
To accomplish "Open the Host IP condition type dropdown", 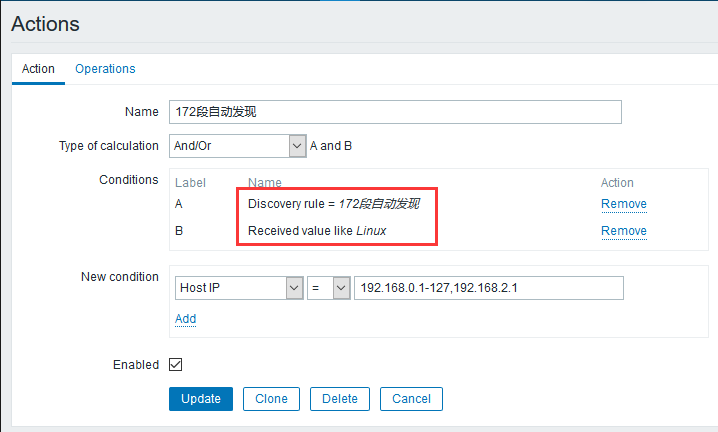I will pos(239,288).
